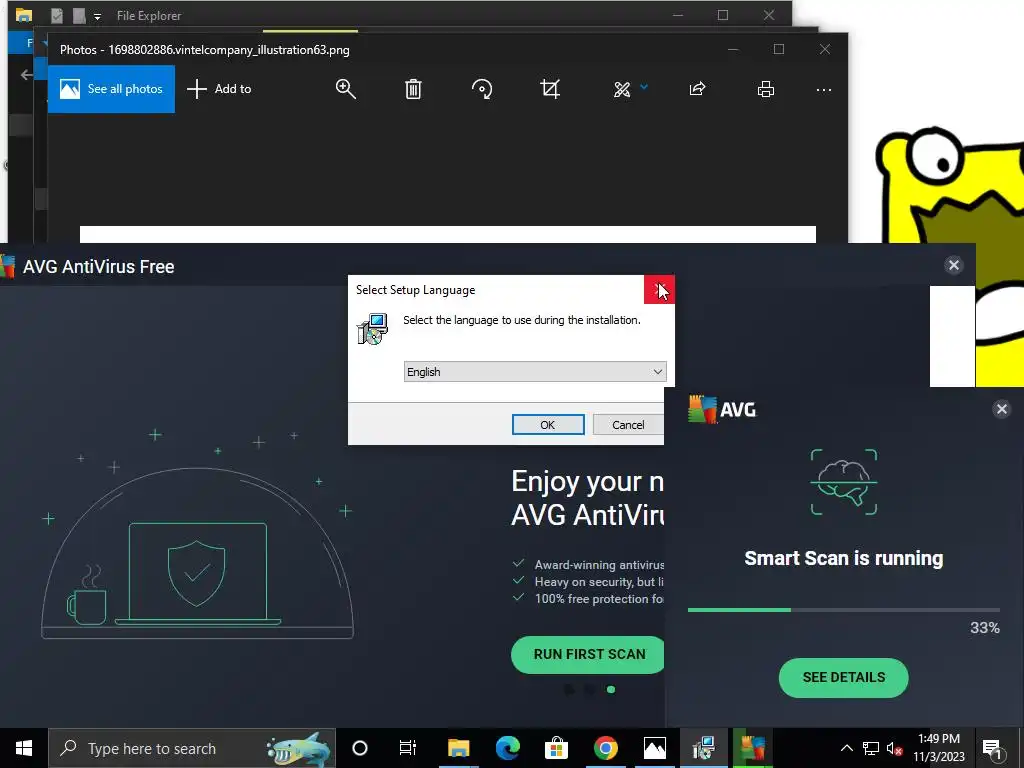Open the See more ellipsis menu in Photos
This screenshot has height=768, width=1024.
tap(824, 89)
